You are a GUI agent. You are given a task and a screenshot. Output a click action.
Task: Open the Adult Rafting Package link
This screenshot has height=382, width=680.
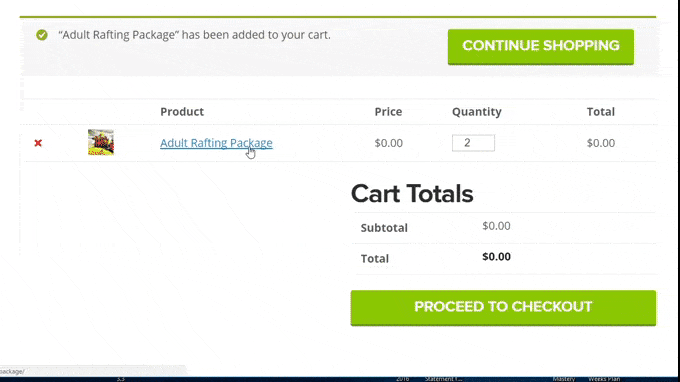[216, 143]
